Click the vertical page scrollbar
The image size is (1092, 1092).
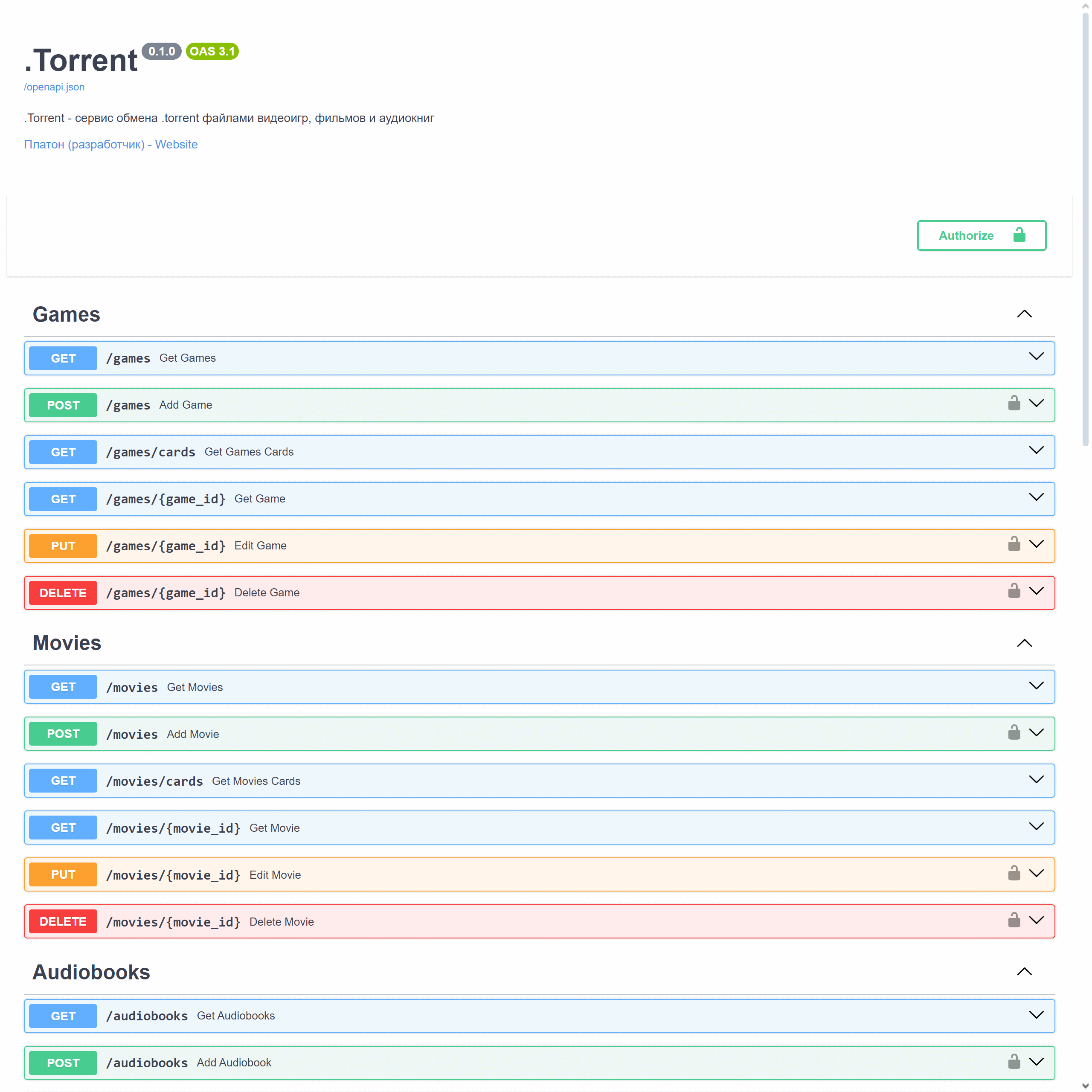pyautogui.click(x=1085, y=226)
